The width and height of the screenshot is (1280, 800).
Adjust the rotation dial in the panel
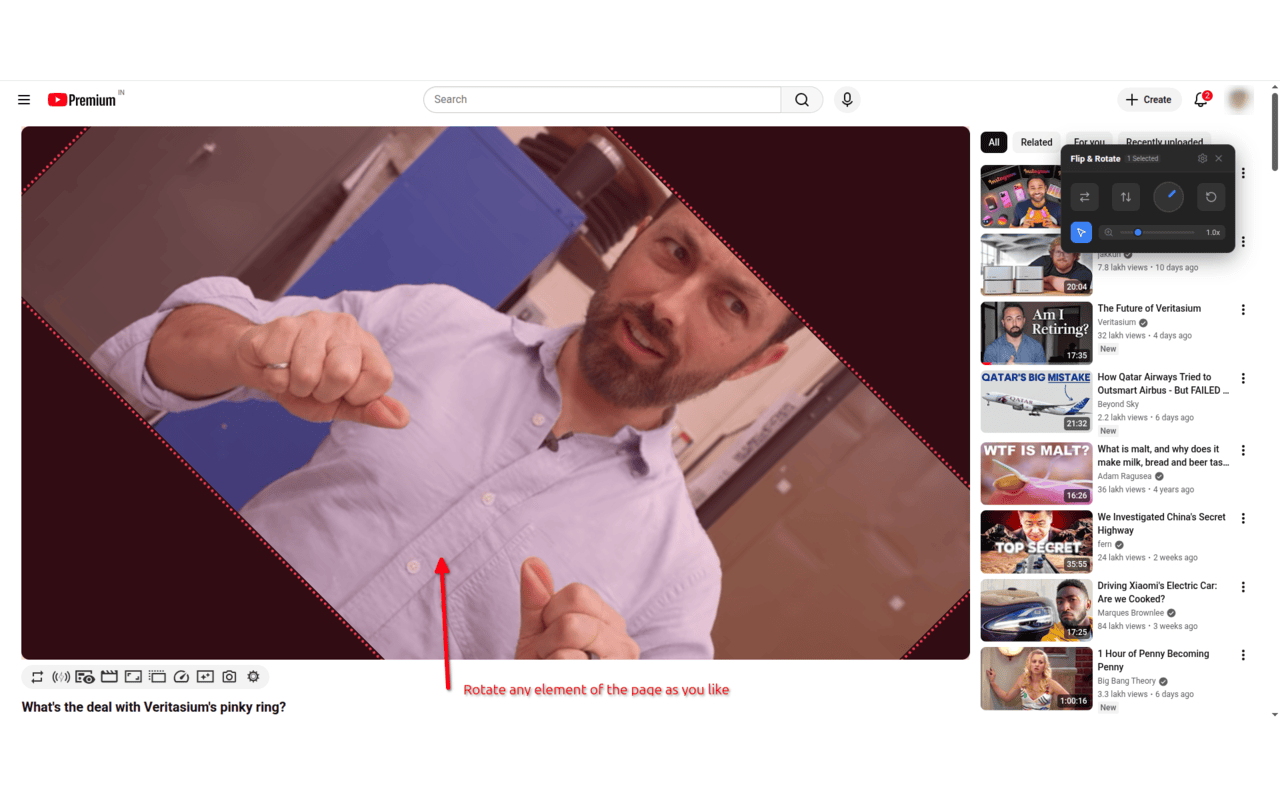click(1168, 197)
